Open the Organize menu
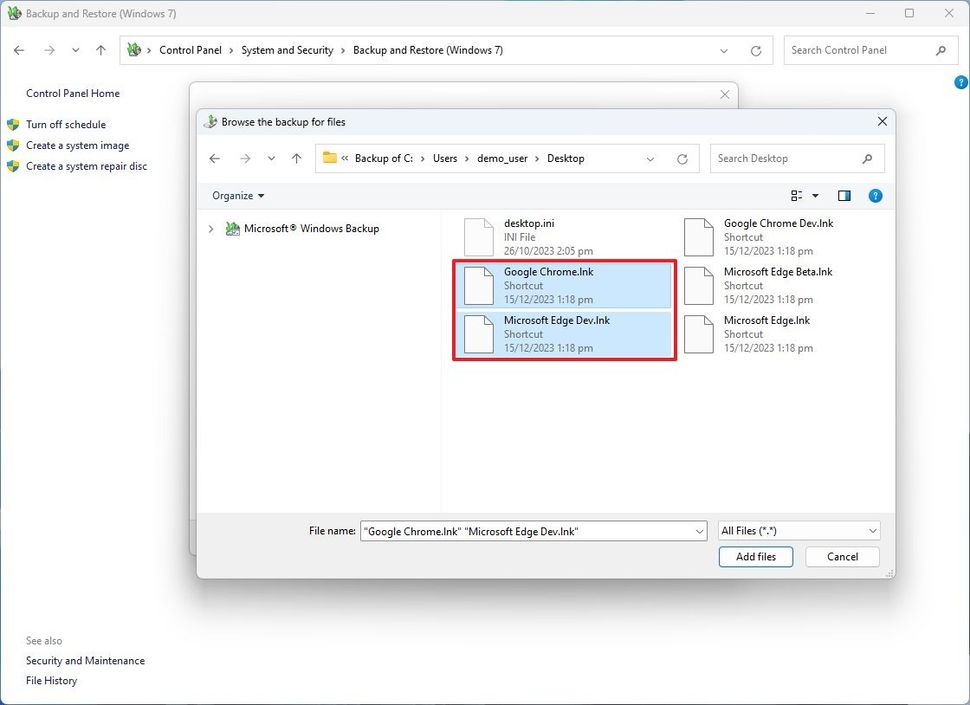Viewport: 970px width, 705px height. tap(236, 195)
